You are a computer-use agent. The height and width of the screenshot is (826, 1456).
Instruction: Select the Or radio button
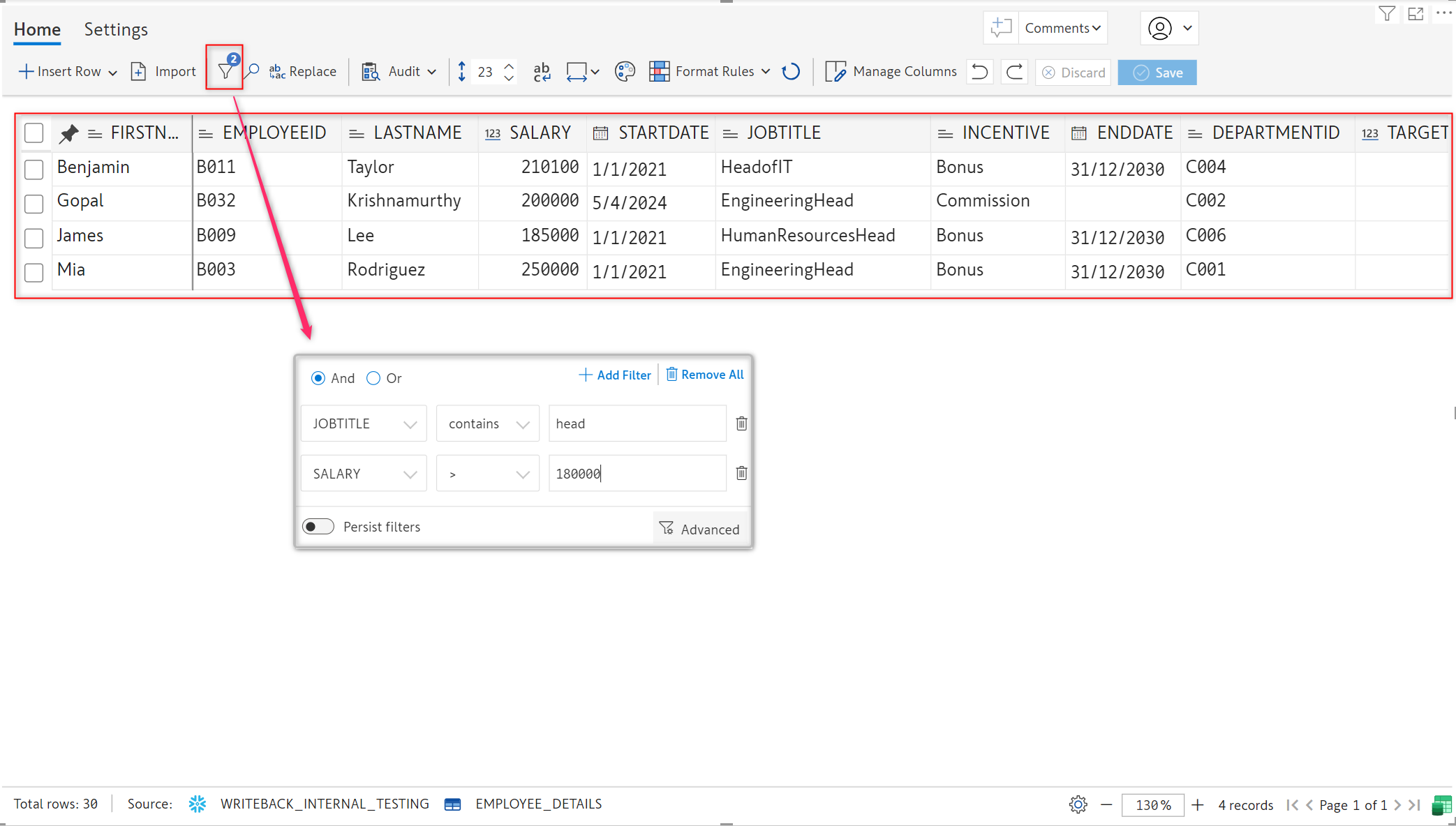[x=374, y=378]
